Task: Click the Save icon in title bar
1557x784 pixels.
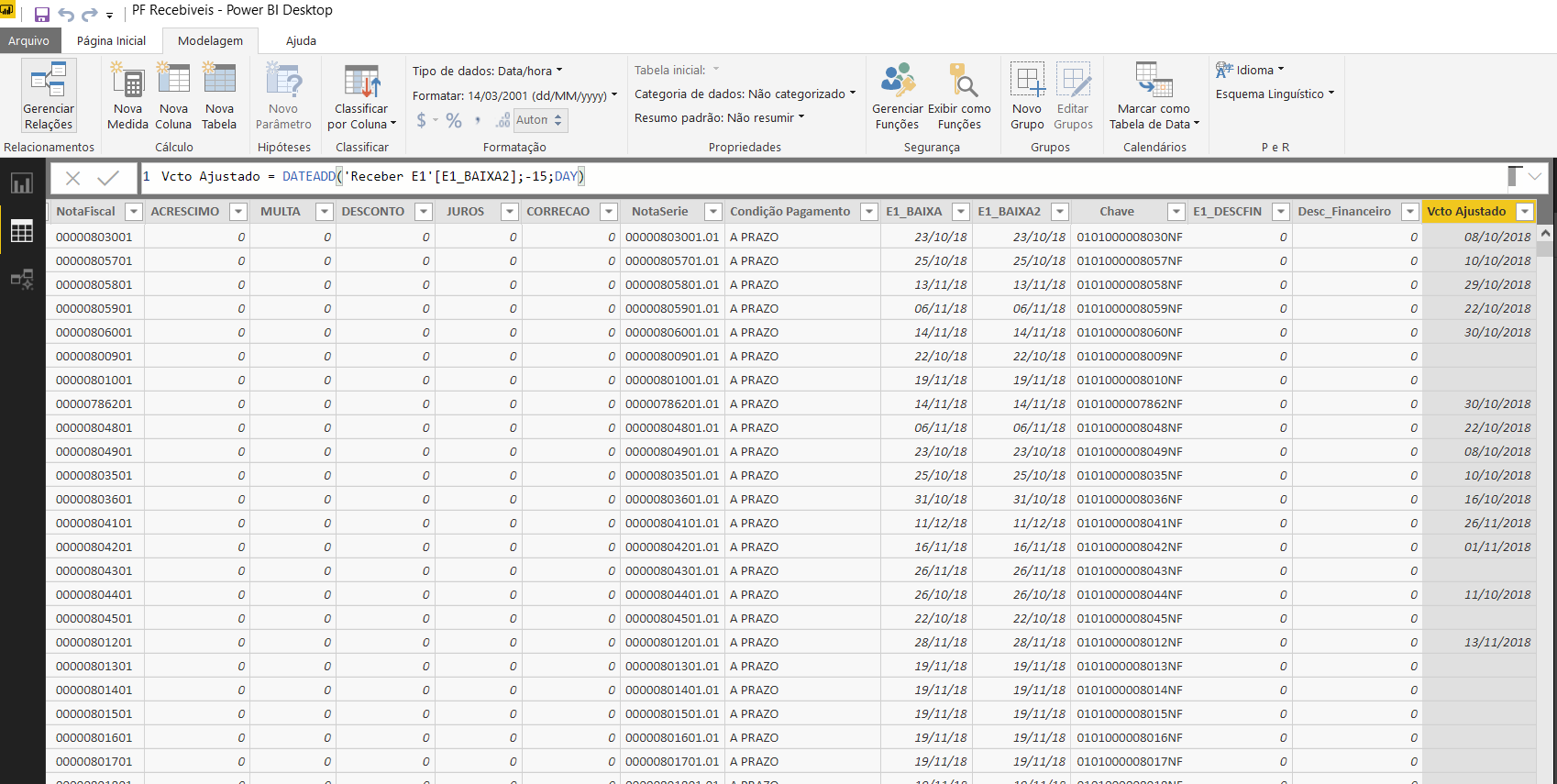Action: click(x=41, y=14)
